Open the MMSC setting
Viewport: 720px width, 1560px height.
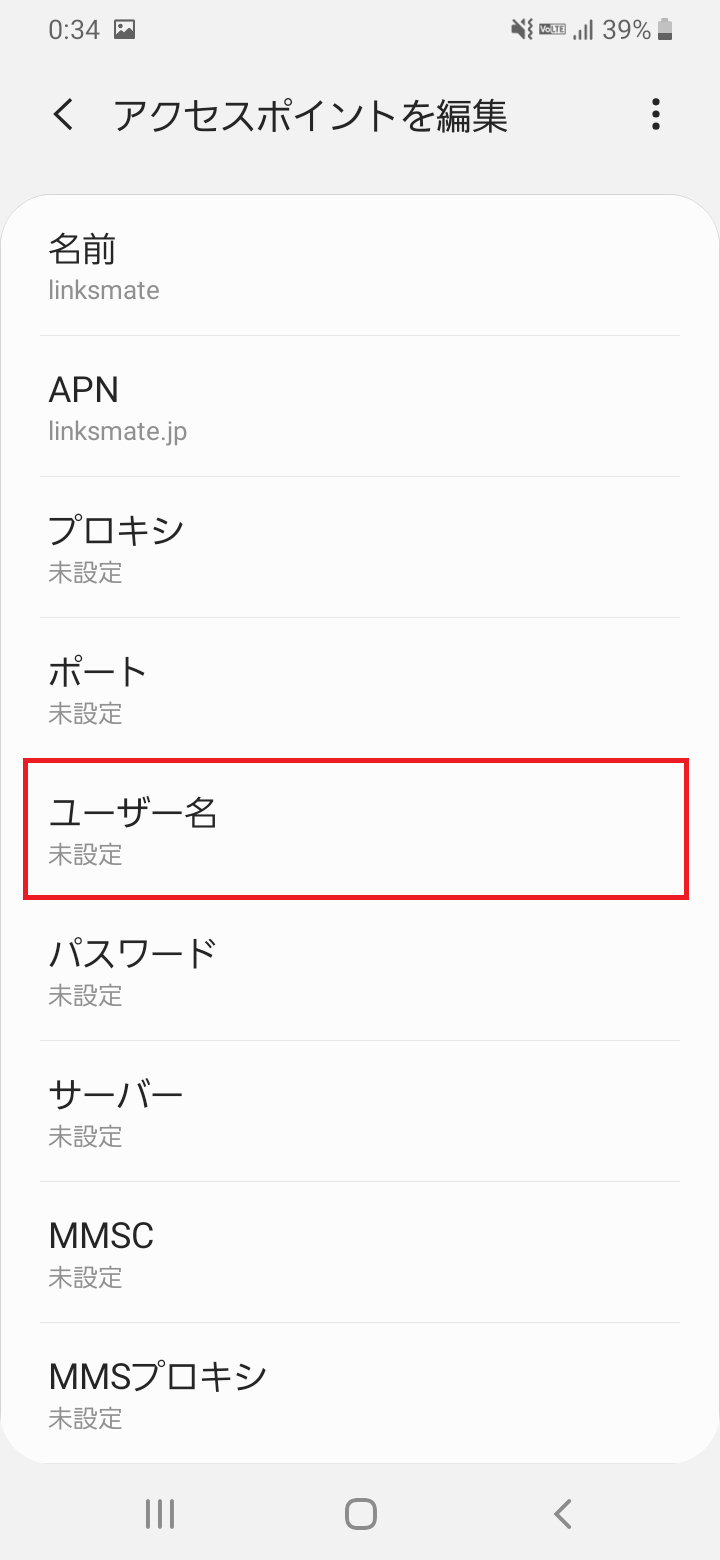[360, 1252]
